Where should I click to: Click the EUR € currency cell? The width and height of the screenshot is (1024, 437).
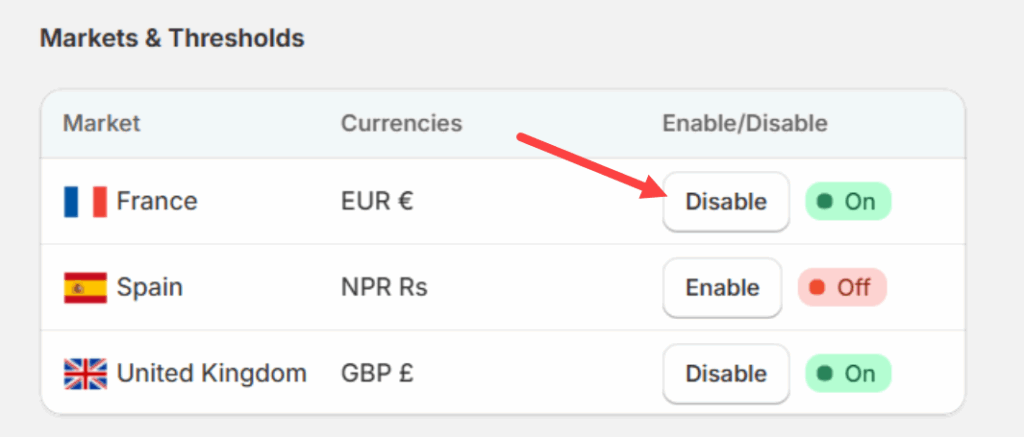377,202
